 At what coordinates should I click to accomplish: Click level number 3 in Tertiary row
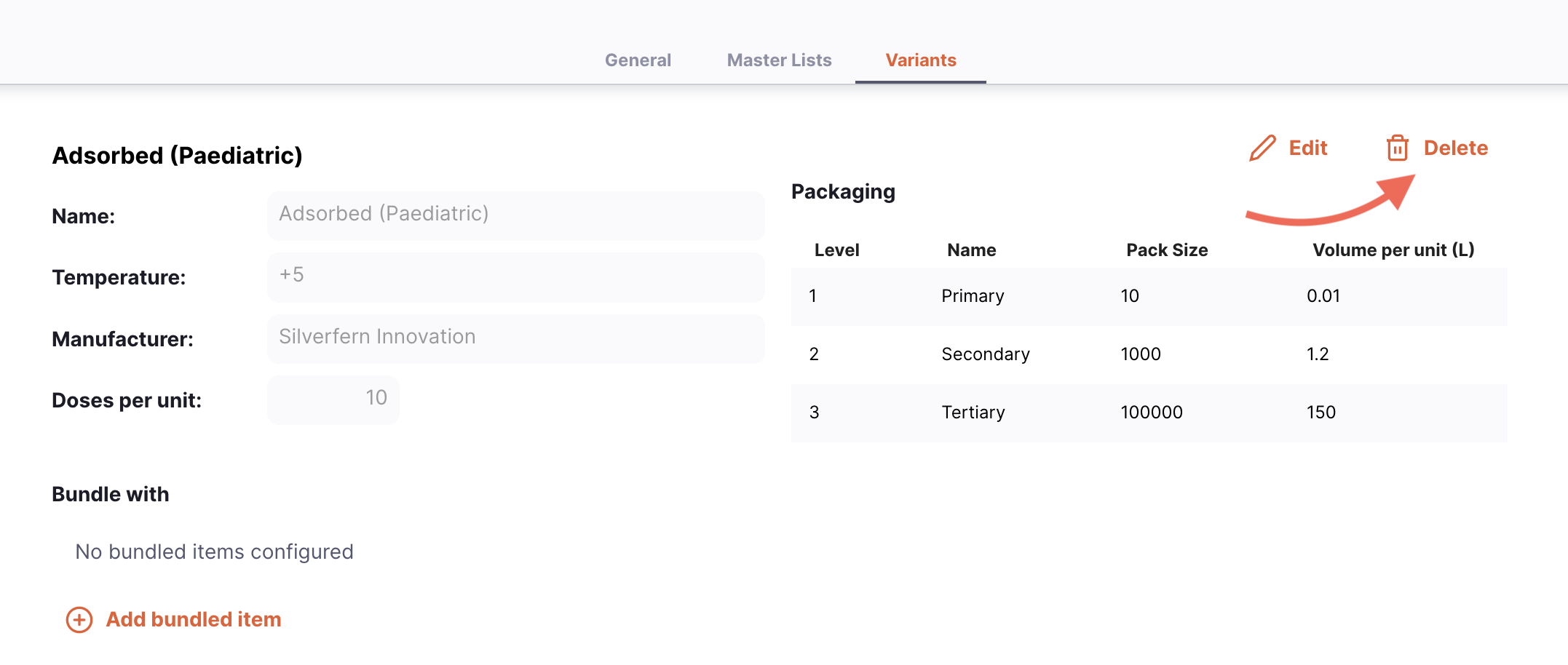coord(814,413)
